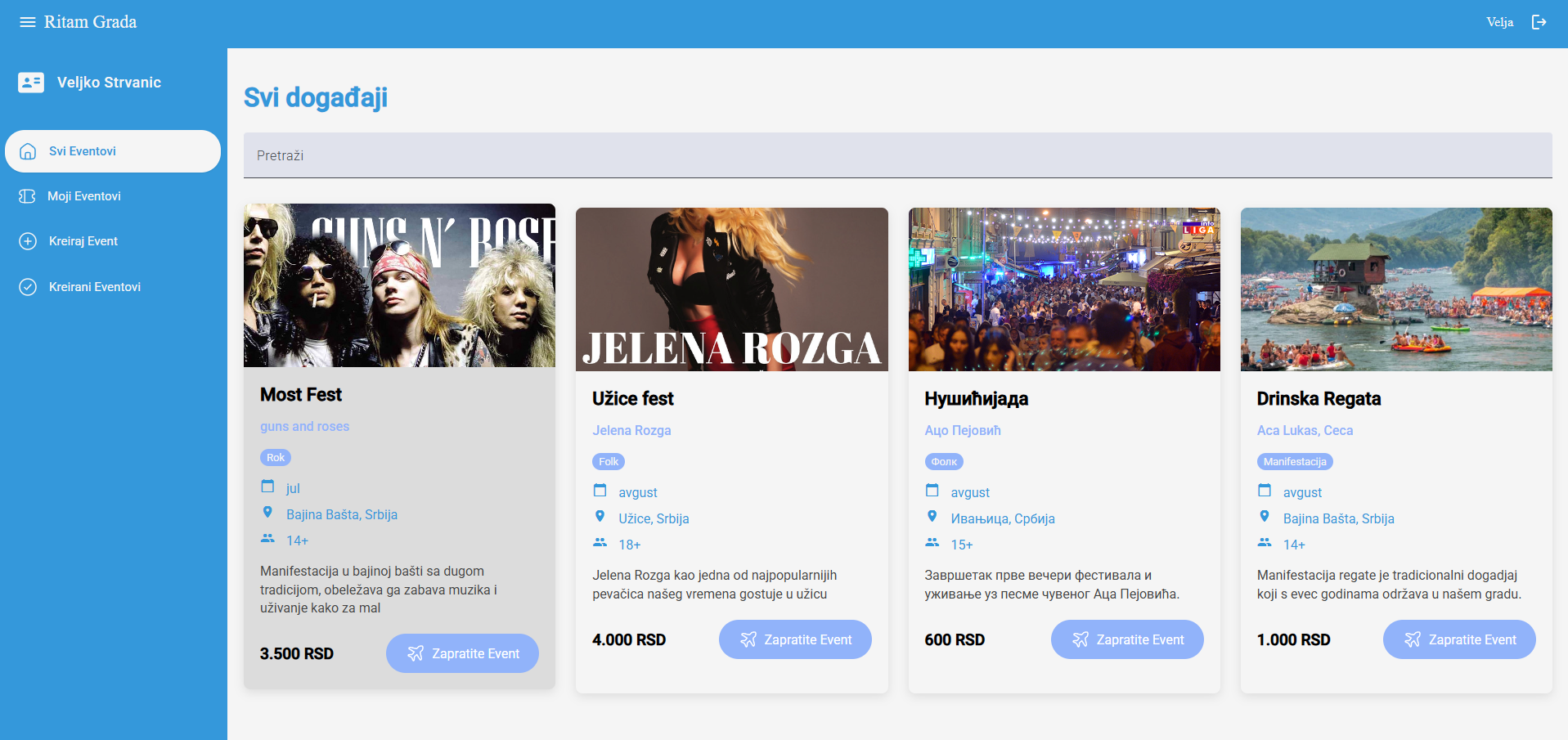The height and width of the screenshot is (740, 1568).
Task: Open the Jelena Rozga event image
Action: pyautogui.click(x=732, y=289)
